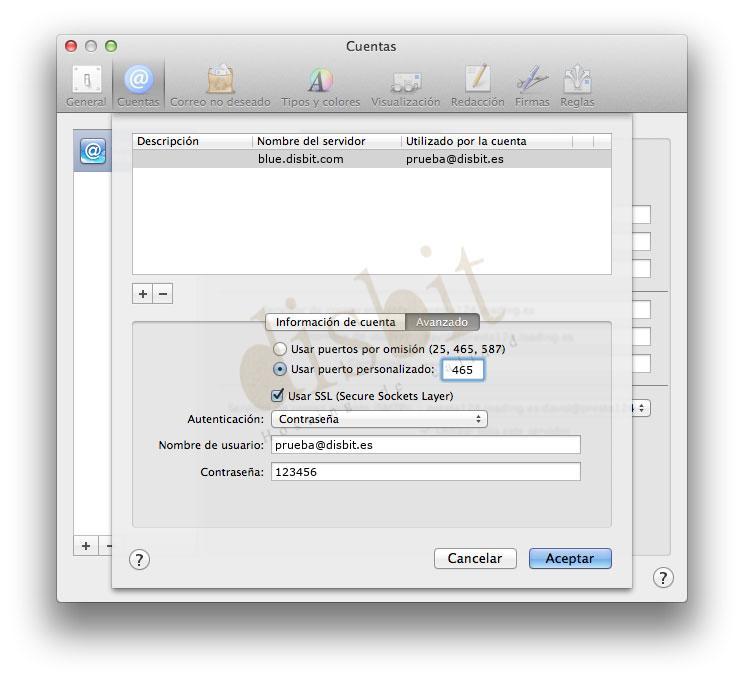Open Firmas preferences
The width and height of the screenshot is (744, 681).
coord(532,85)
